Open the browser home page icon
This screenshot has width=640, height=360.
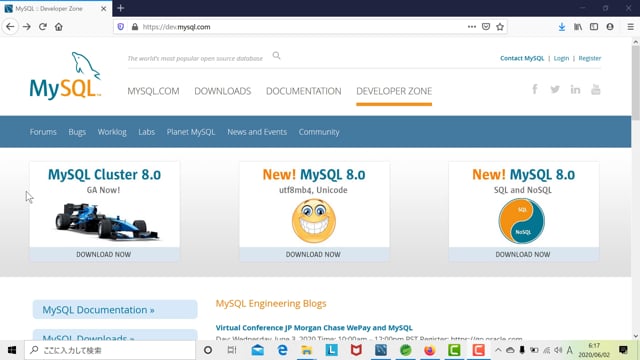point(59,27)
